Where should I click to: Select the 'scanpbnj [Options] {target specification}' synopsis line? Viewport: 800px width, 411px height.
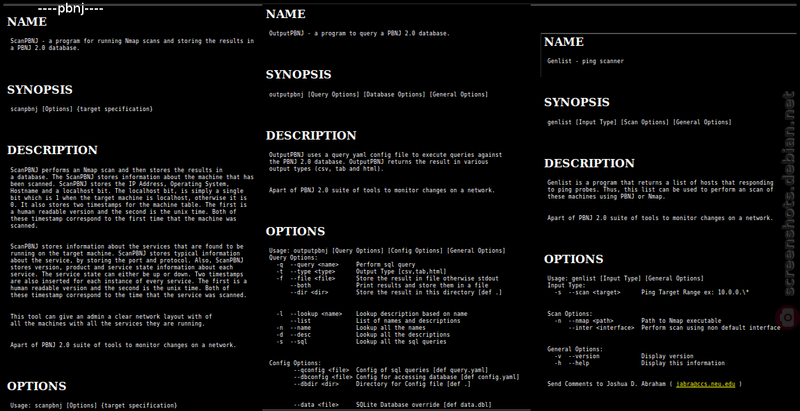click(x=82, y=109)
